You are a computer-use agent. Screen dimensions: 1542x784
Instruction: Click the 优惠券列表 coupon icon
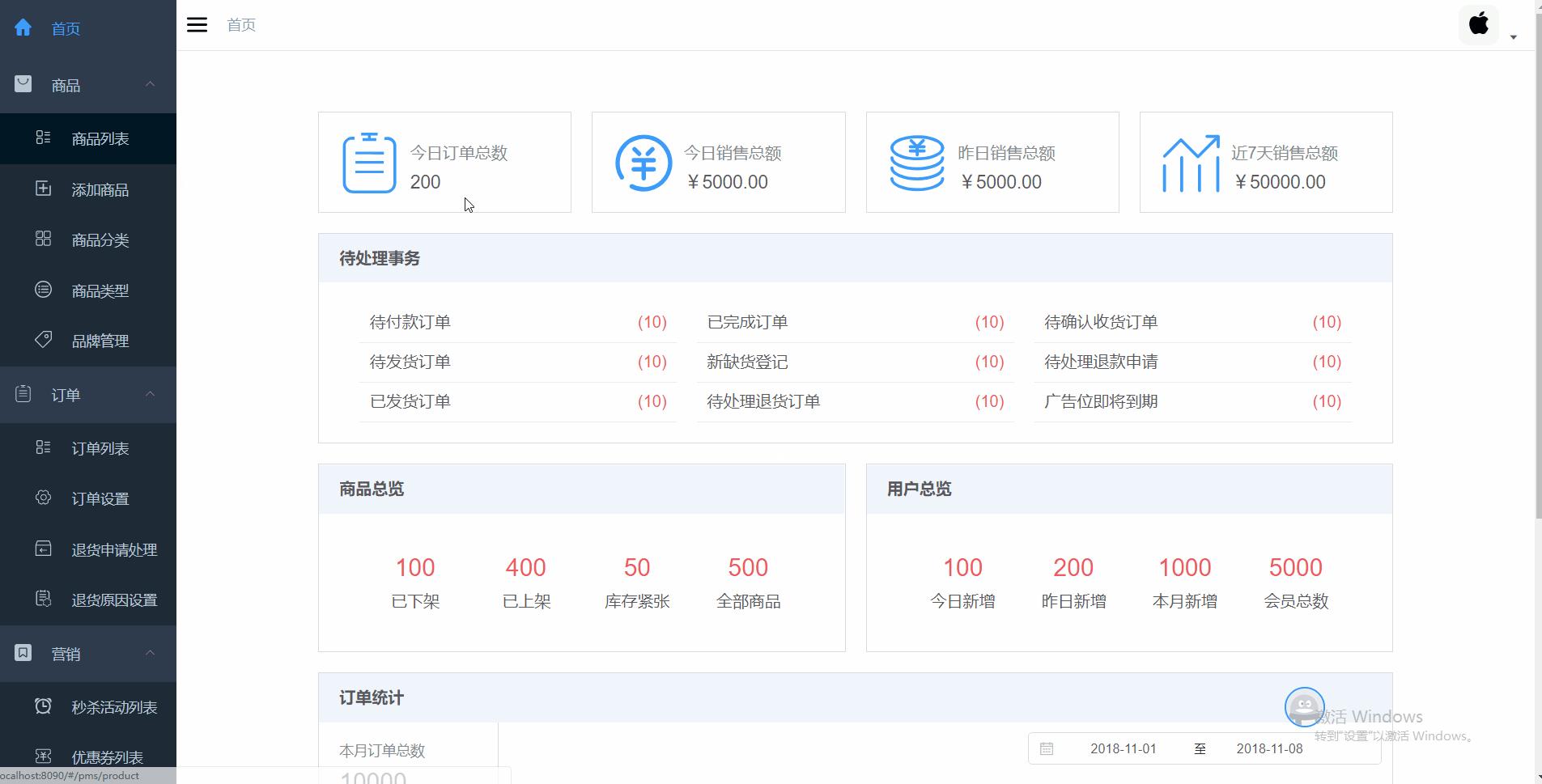(x=43, y=756)
